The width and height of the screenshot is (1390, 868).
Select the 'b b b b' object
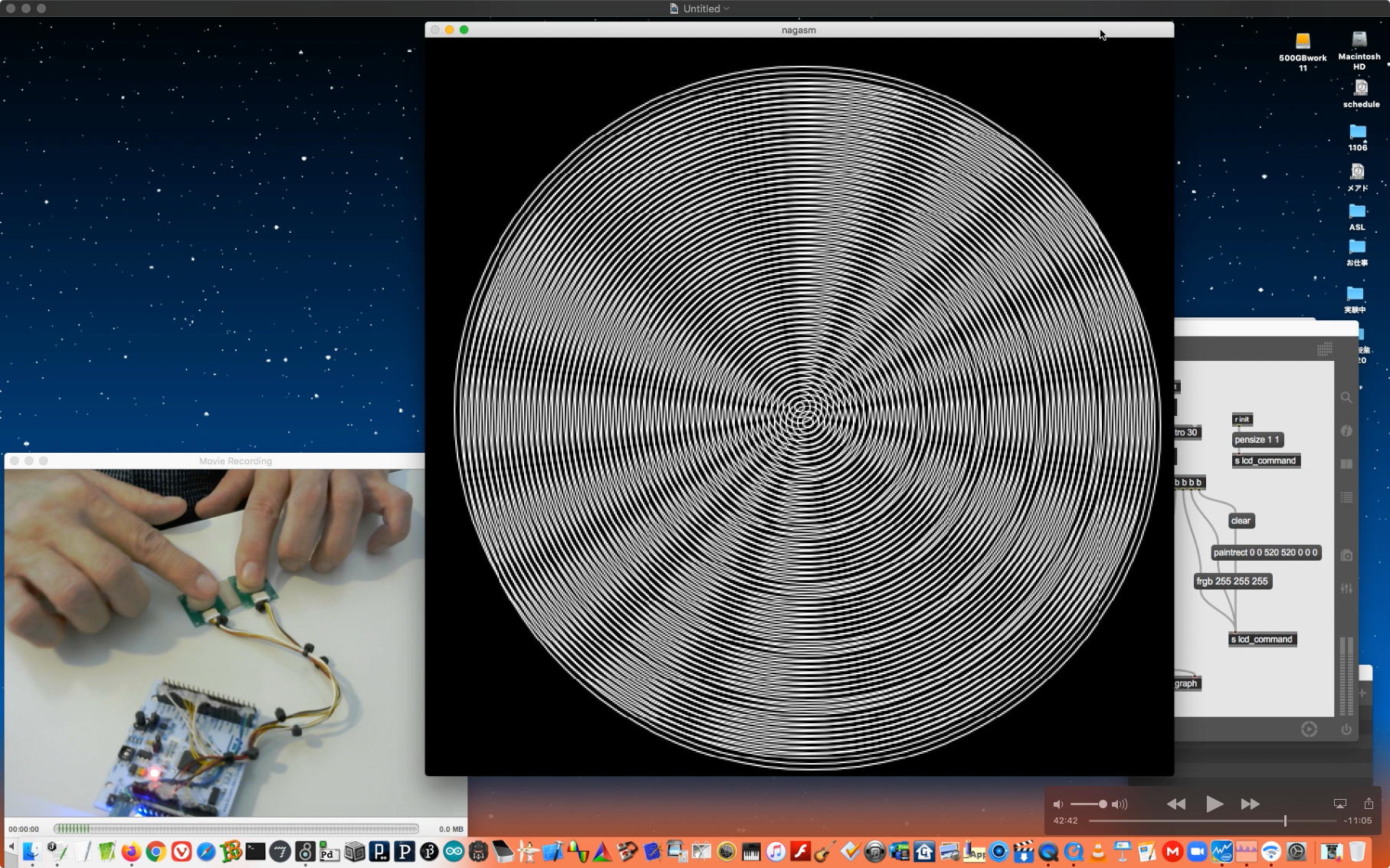1189,483
